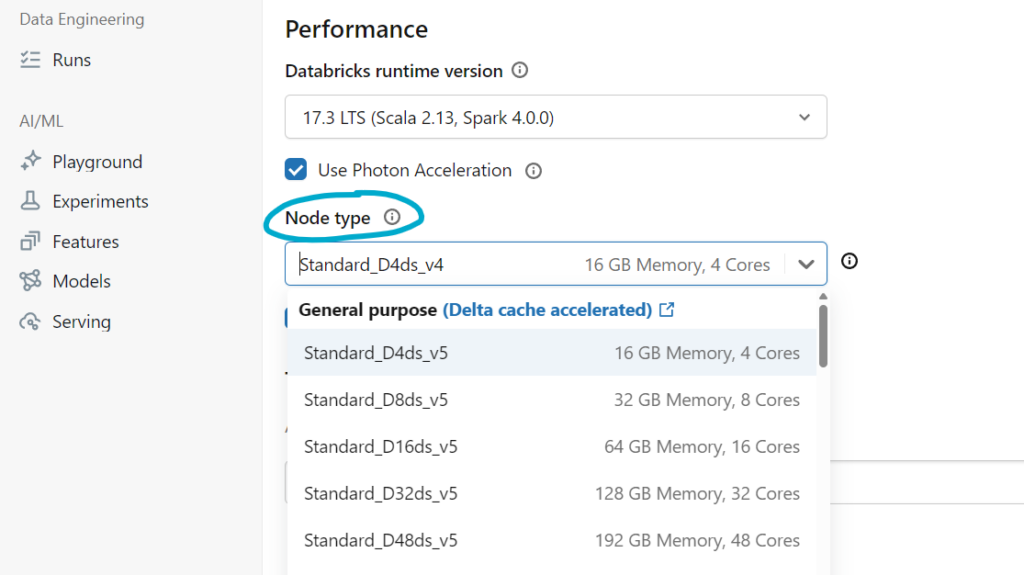Viewport: 1024px width, 575px height.
Task: Click info icon next to Photon Acceleration
Action: pos(534,171)
